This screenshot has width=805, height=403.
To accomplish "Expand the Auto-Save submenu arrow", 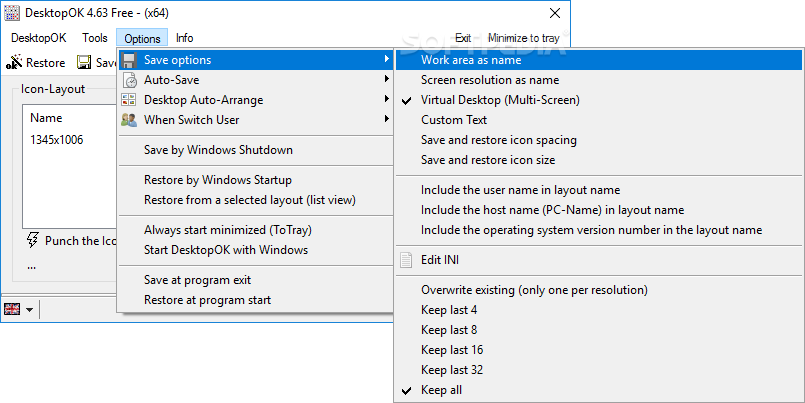I will point(386,80).
